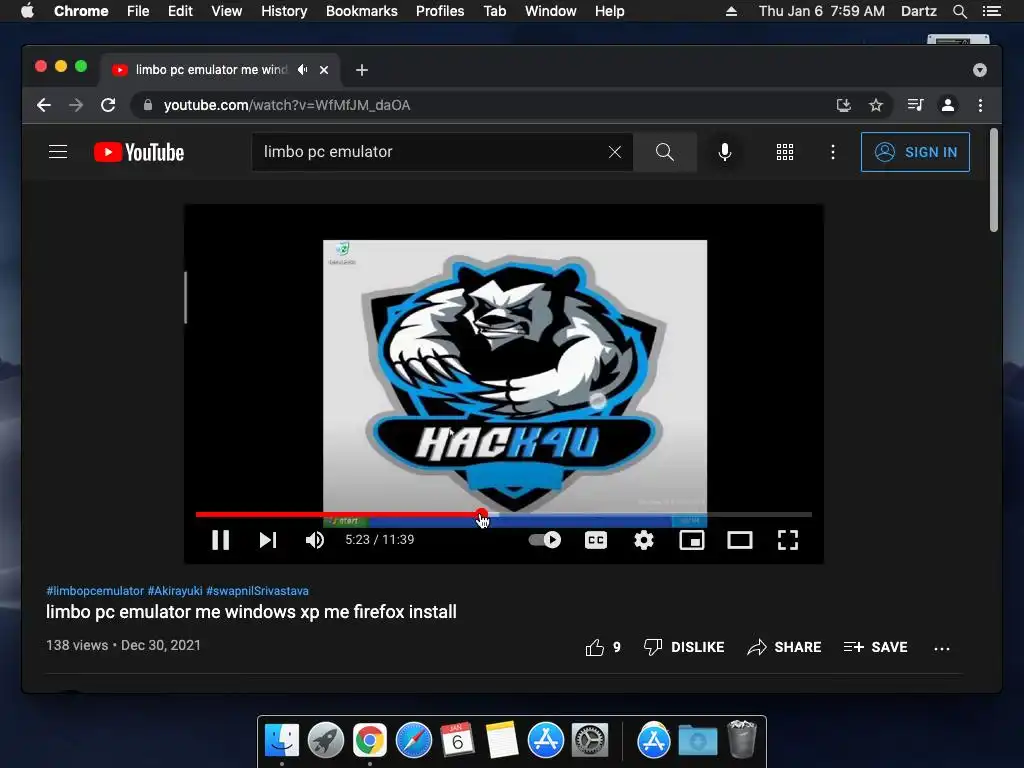The width and height of the screenshot is (1024, 768).
Task: Open Safari from the Dock
Action: click(x=413, y=741)
